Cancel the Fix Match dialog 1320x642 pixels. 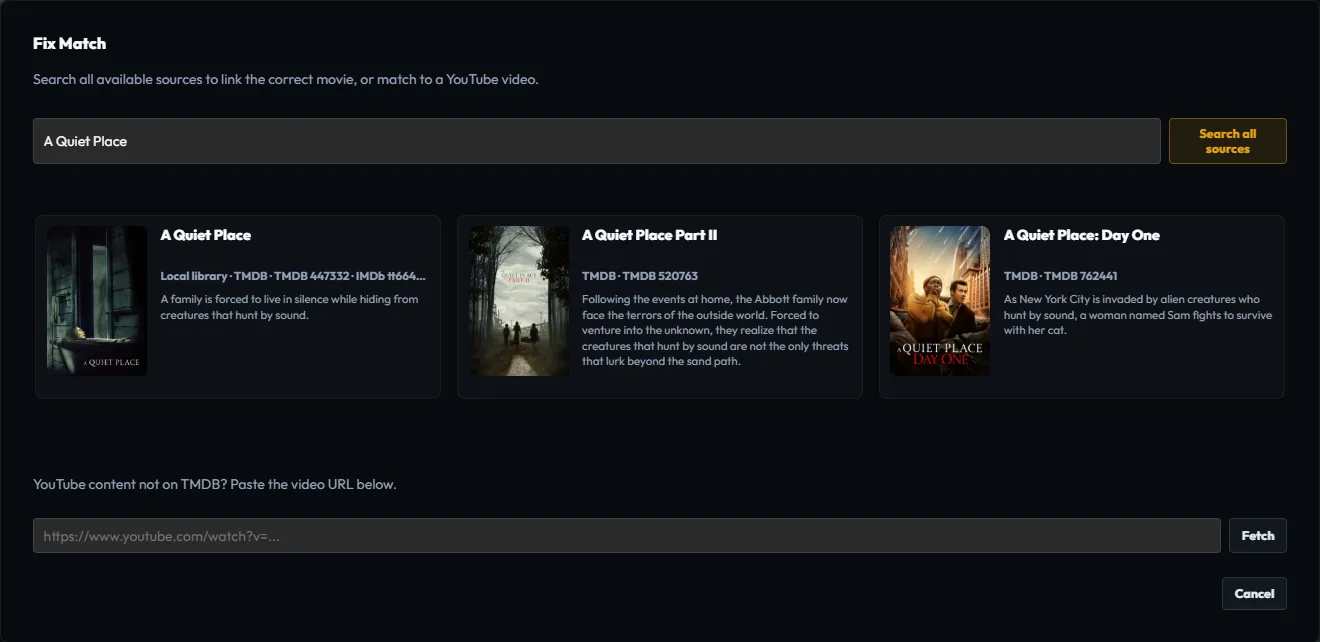(1254, 594)
